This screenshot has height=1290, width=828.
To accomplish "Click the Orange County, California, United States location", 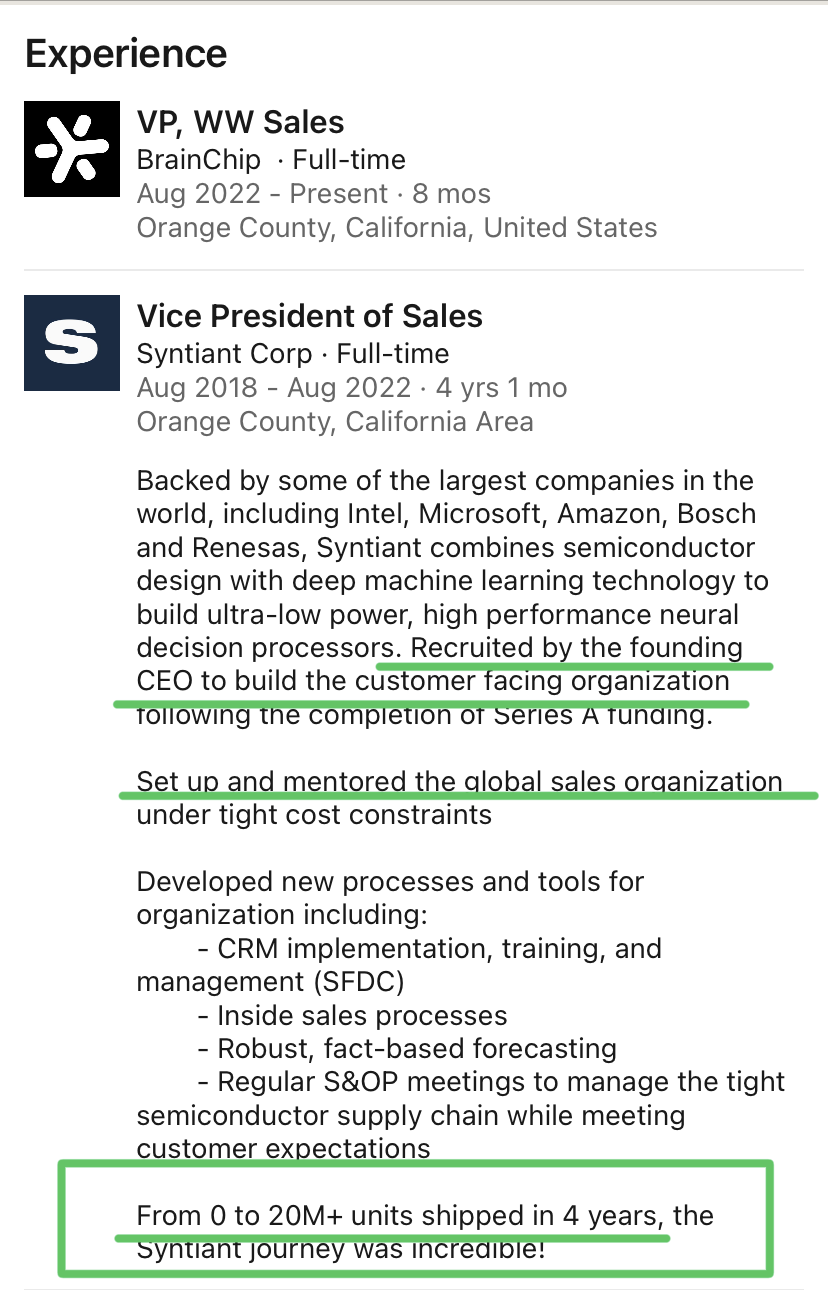I will click(x=396, y=228).
